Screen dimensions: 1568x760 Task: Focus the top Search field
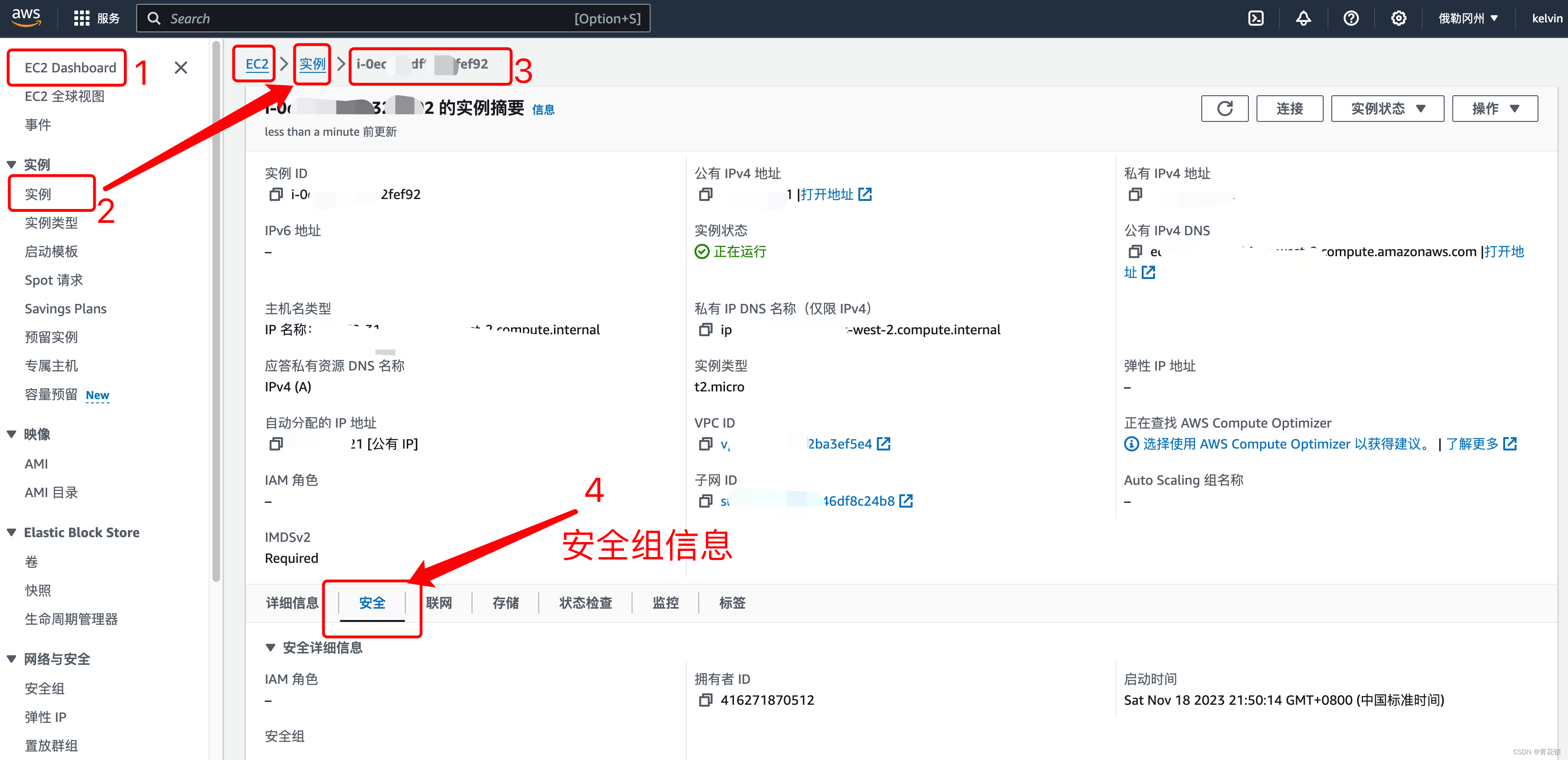point(393,18)
